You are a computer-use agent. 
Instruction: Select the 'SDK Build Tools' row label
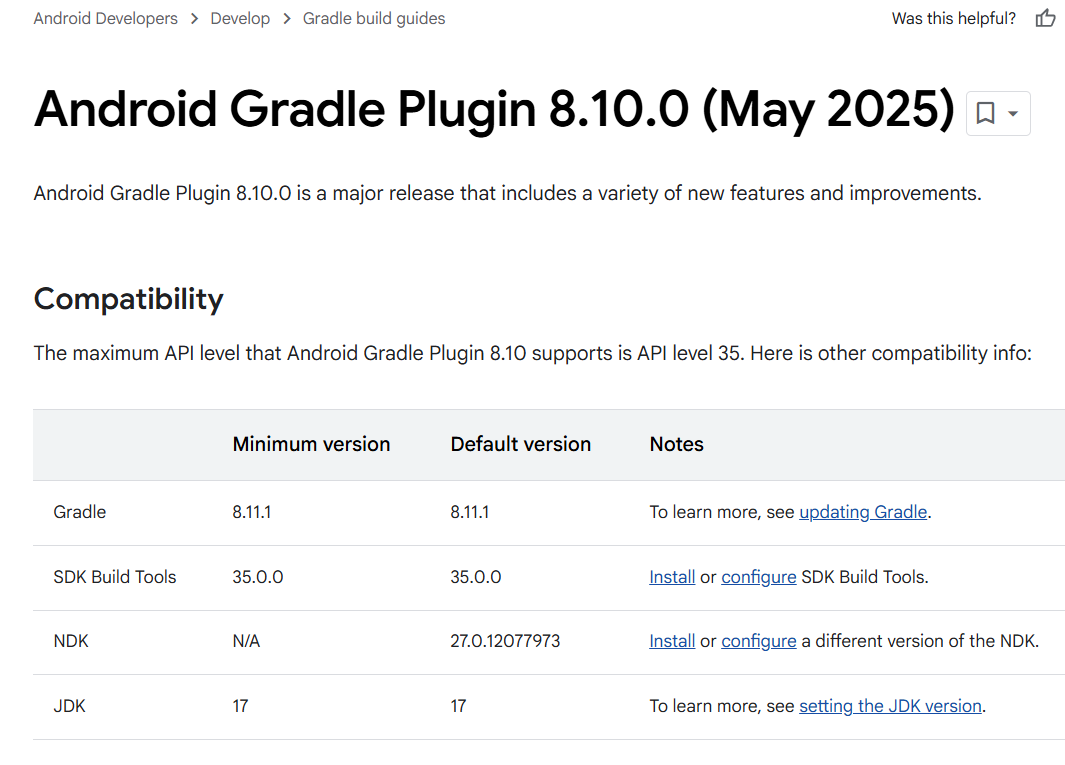(x=115, y=577)
